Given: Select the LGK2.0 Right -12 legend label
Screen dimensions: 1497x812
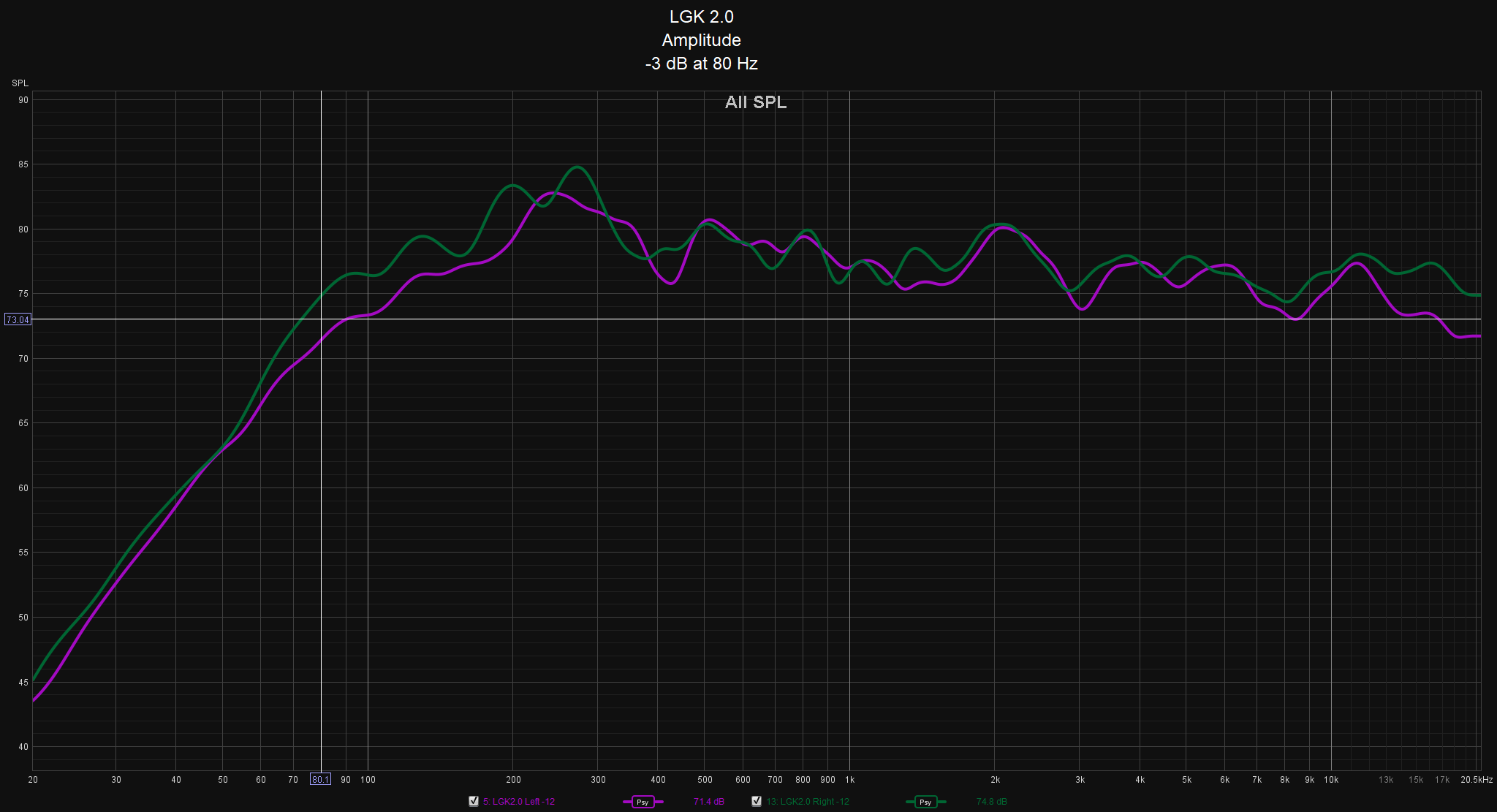Looking at the screenshot, I should click(x=808, y=802).
